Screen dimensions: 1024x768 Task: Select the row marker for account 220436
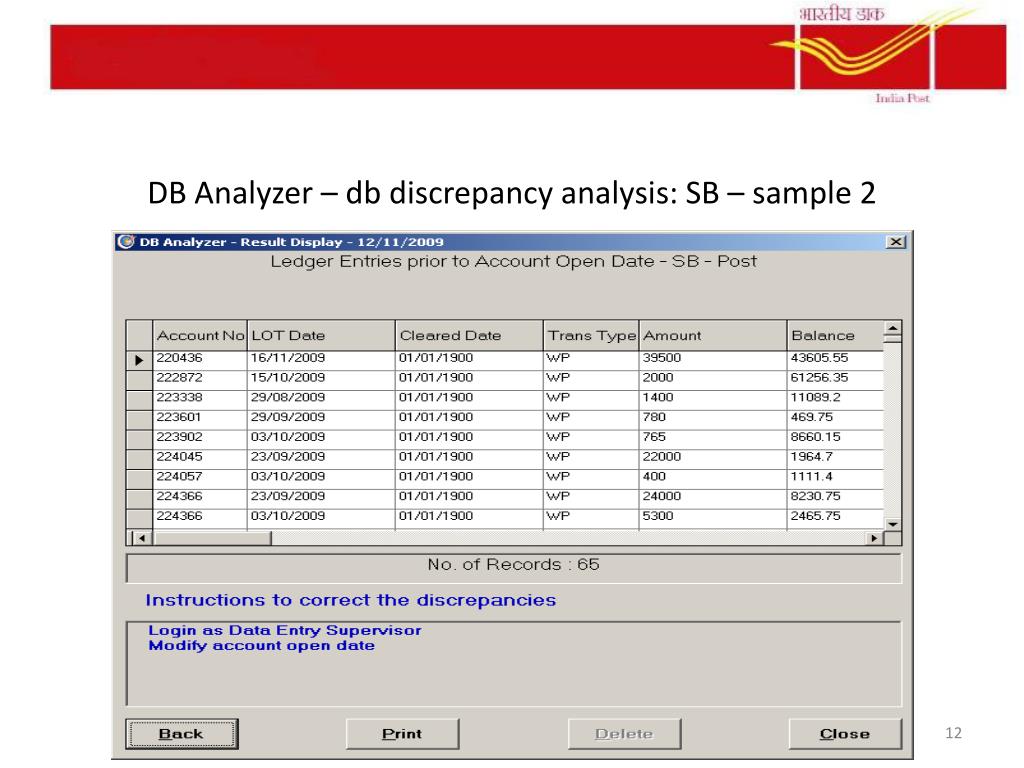pos(139,360)
